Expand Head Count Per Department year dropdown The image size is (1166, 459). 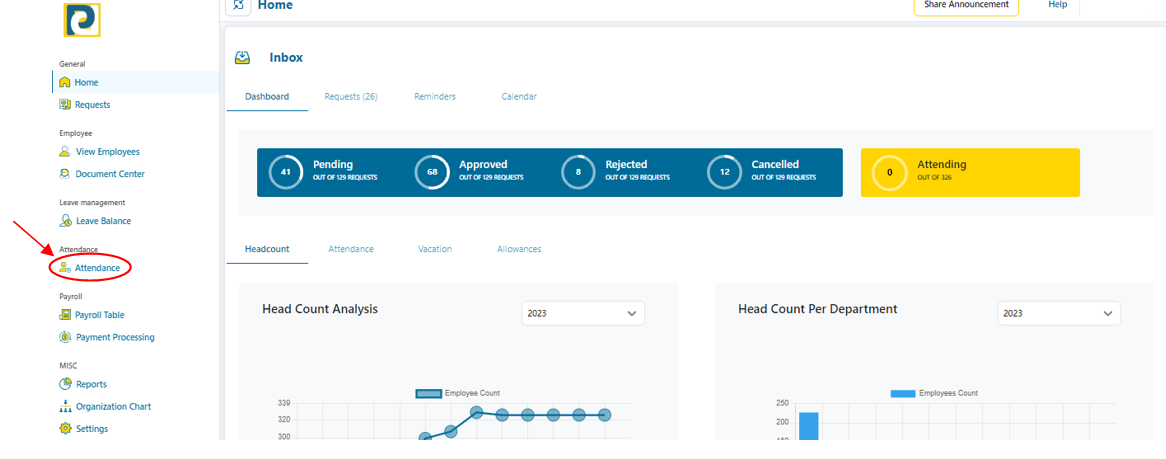1059,313
